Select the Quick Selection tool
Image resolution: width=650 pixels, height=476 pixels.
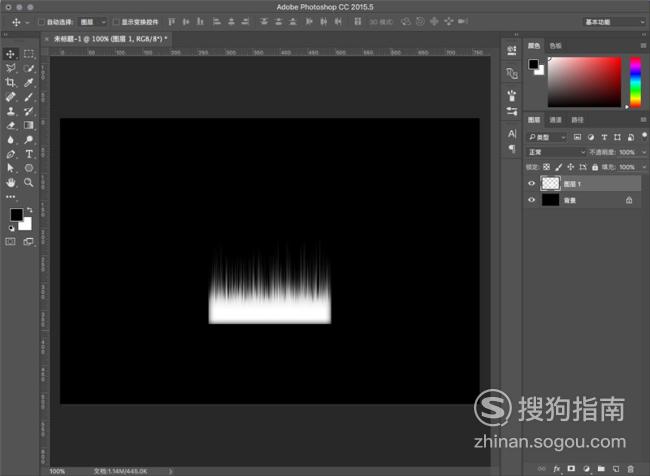29,68
